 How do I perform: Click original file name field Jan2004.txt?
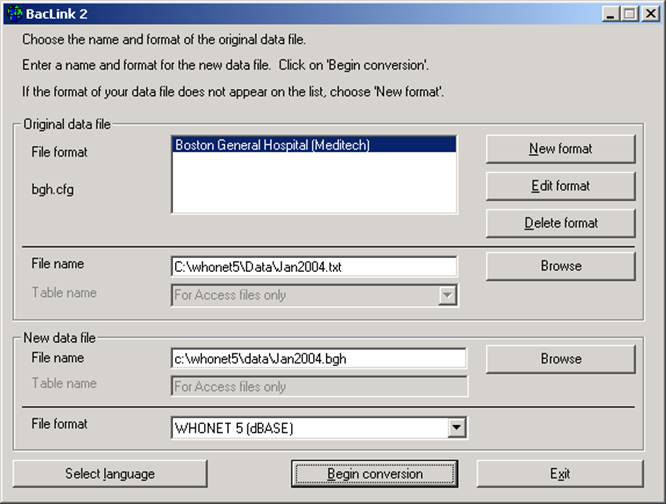coord(314,267)
